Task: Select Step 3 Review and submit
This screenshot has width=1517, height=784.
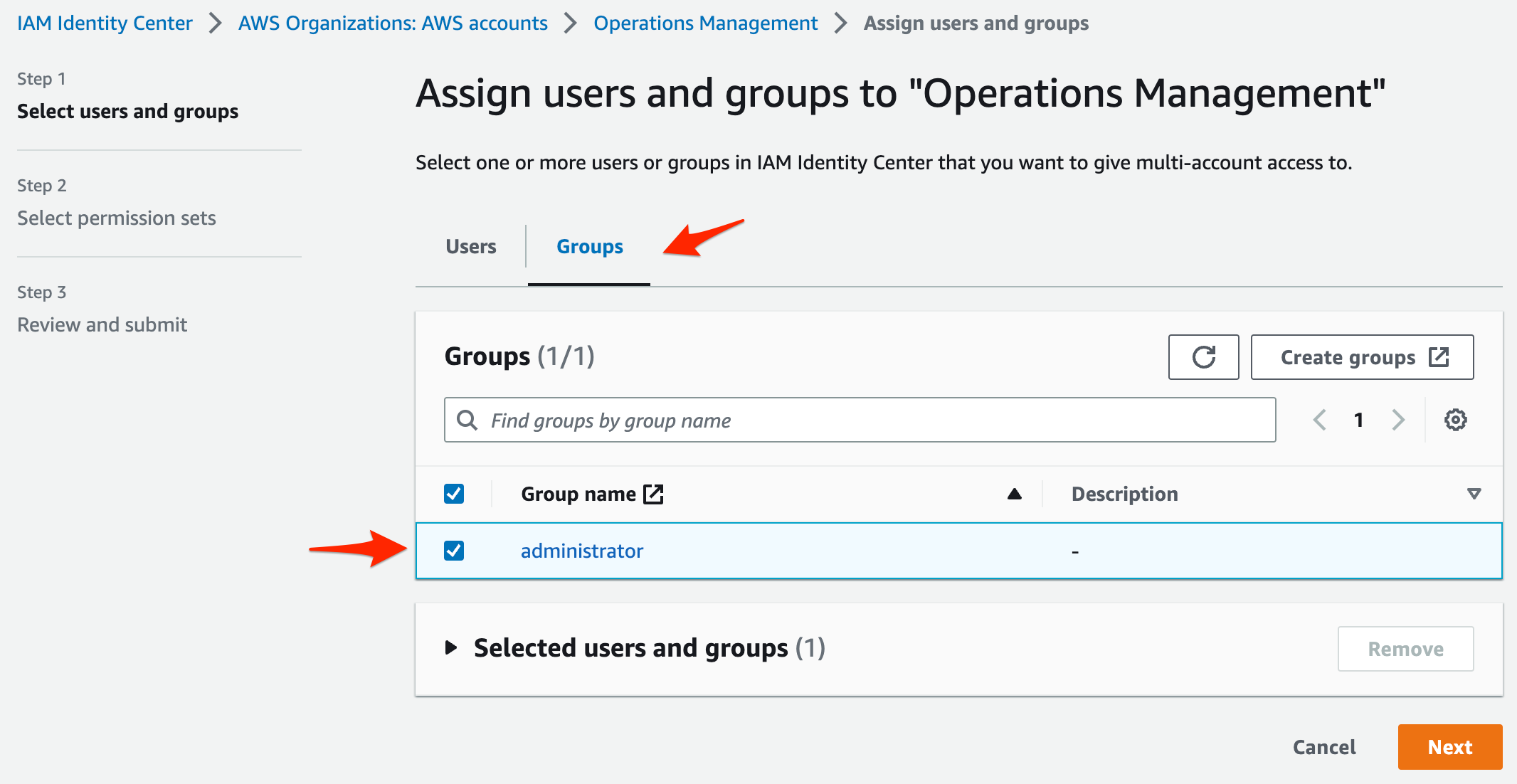Action: [102, 324]
